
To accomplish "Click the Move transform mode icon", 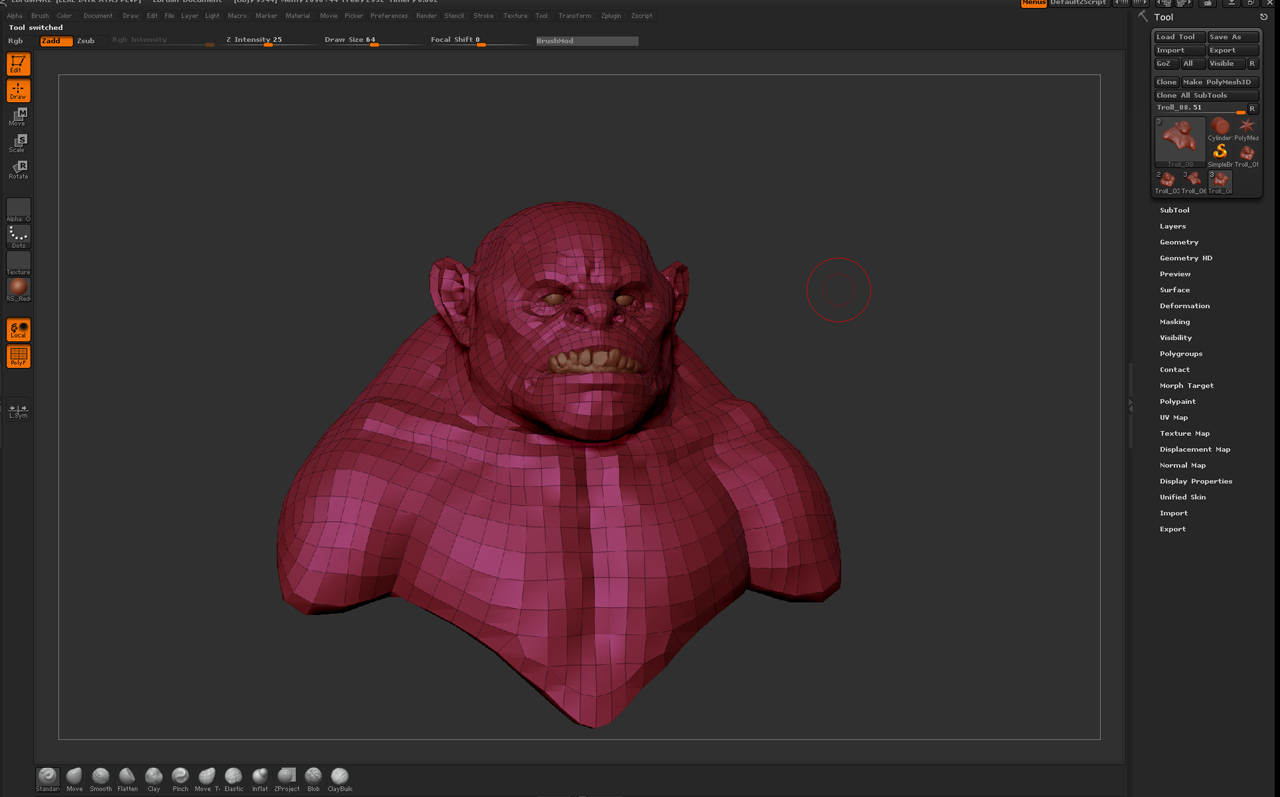I will (x=18, y=117).
